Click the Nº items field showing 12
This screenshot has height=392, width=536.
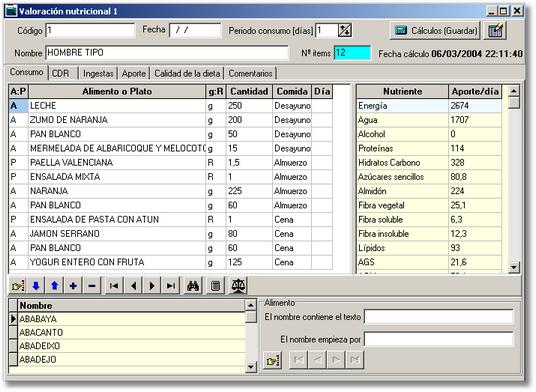point(352,53)
